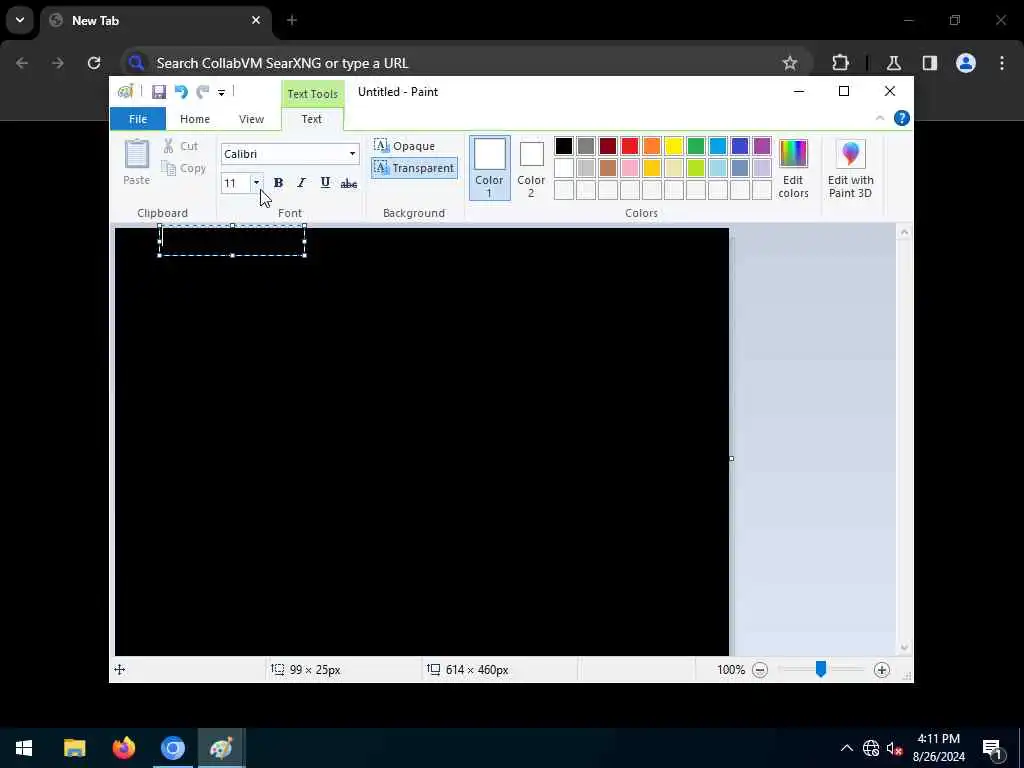
Task: Reload the Chrome page
Action: coord(94,63)
